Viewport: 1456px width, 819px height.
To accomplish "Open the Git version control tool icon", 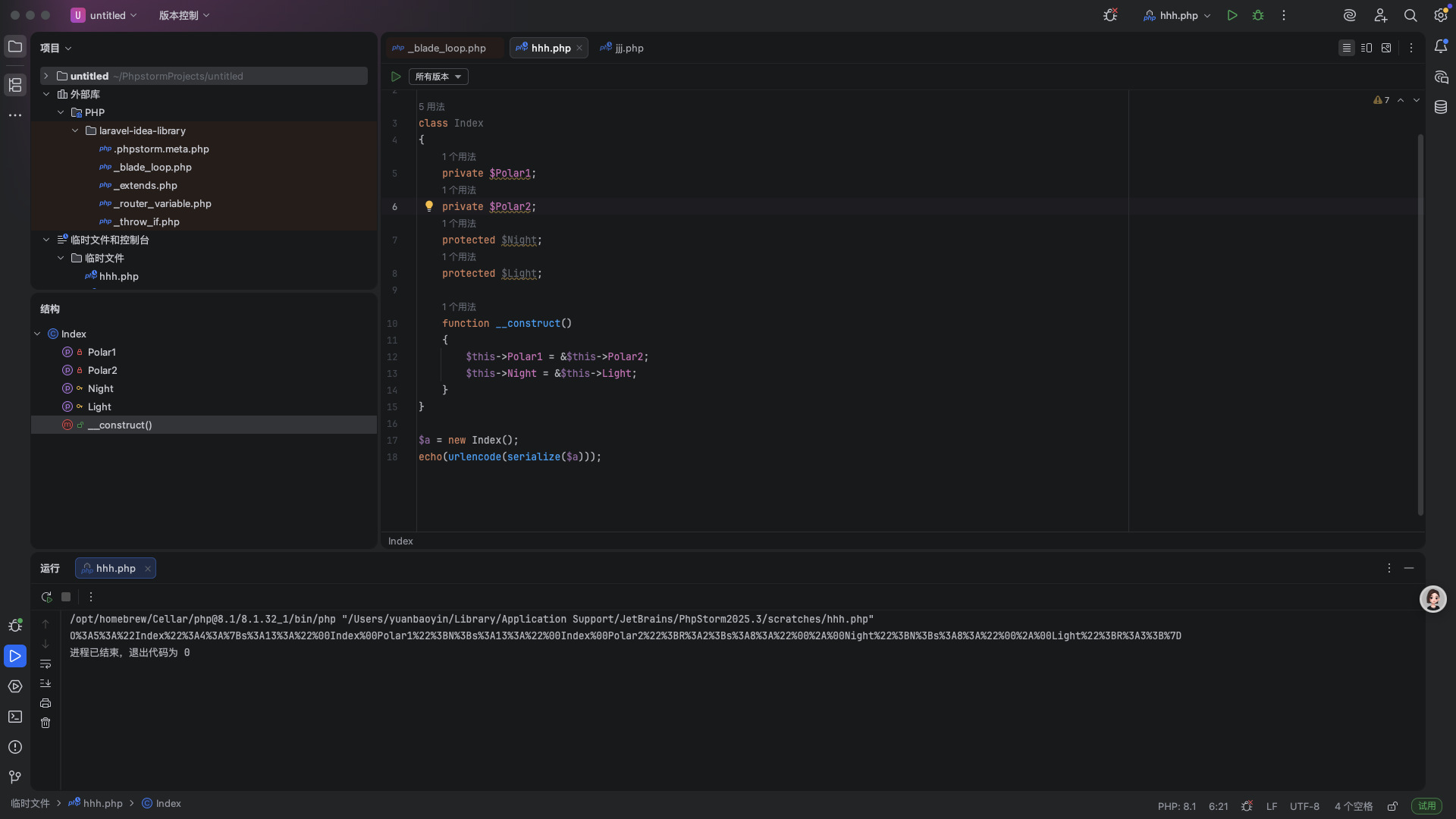I will [x=15, y=777].
